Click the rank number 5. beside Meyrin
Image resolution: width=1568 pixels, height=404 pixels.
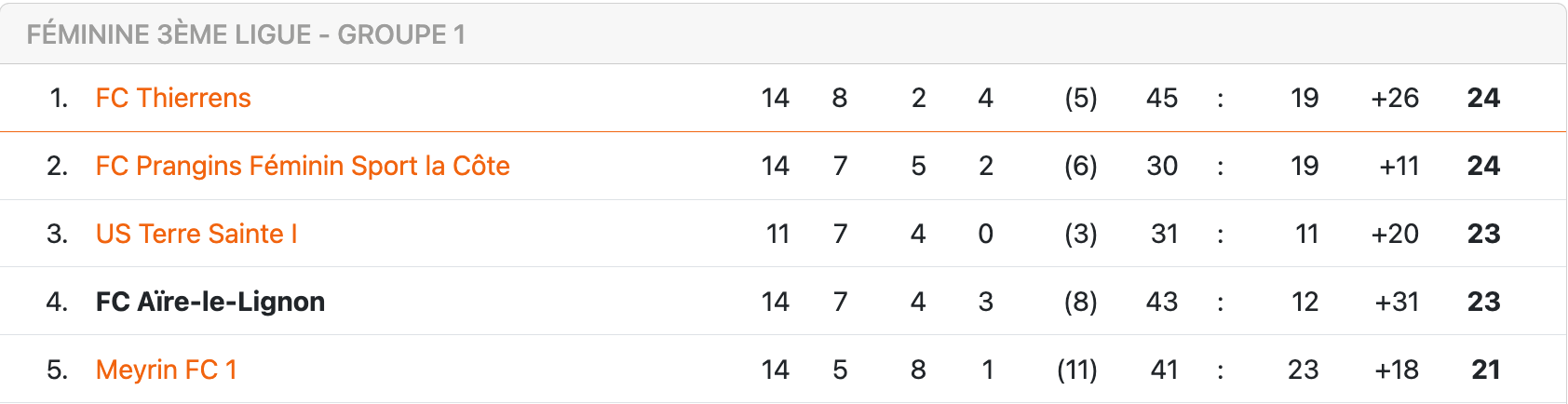point(58,370)
